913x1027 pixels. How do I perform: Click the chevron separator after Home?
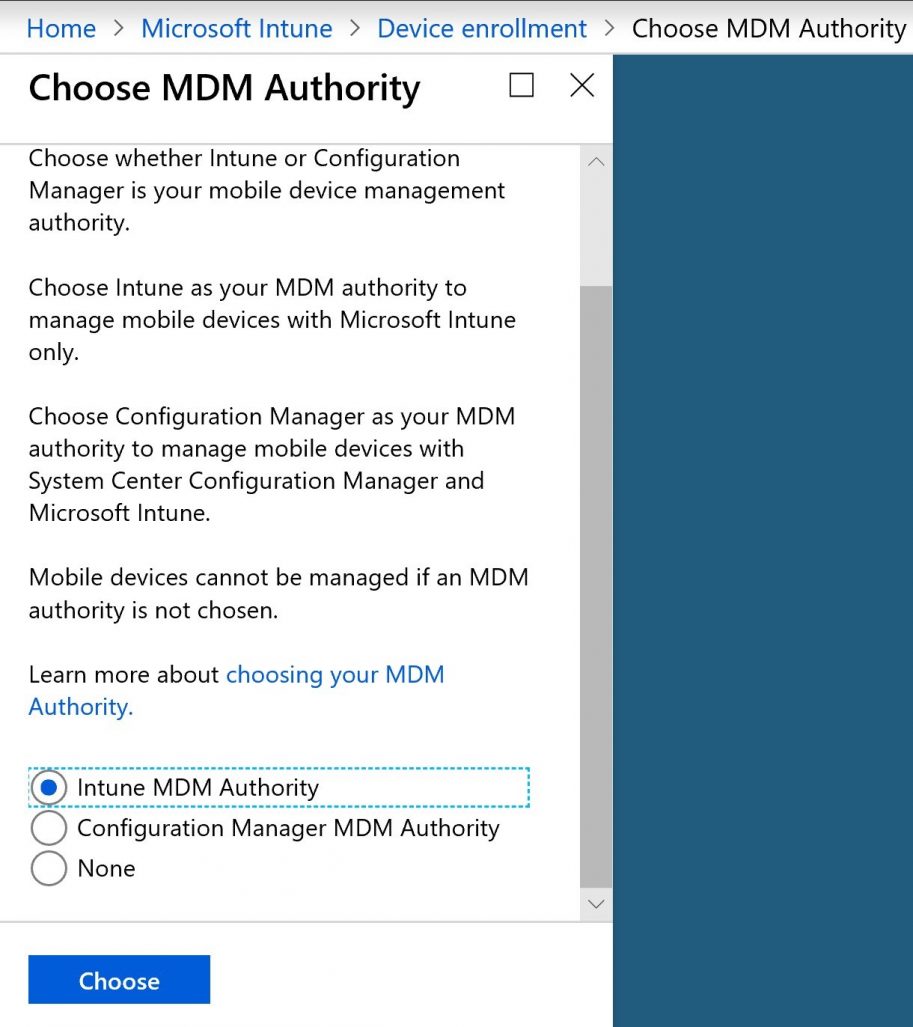119,28
